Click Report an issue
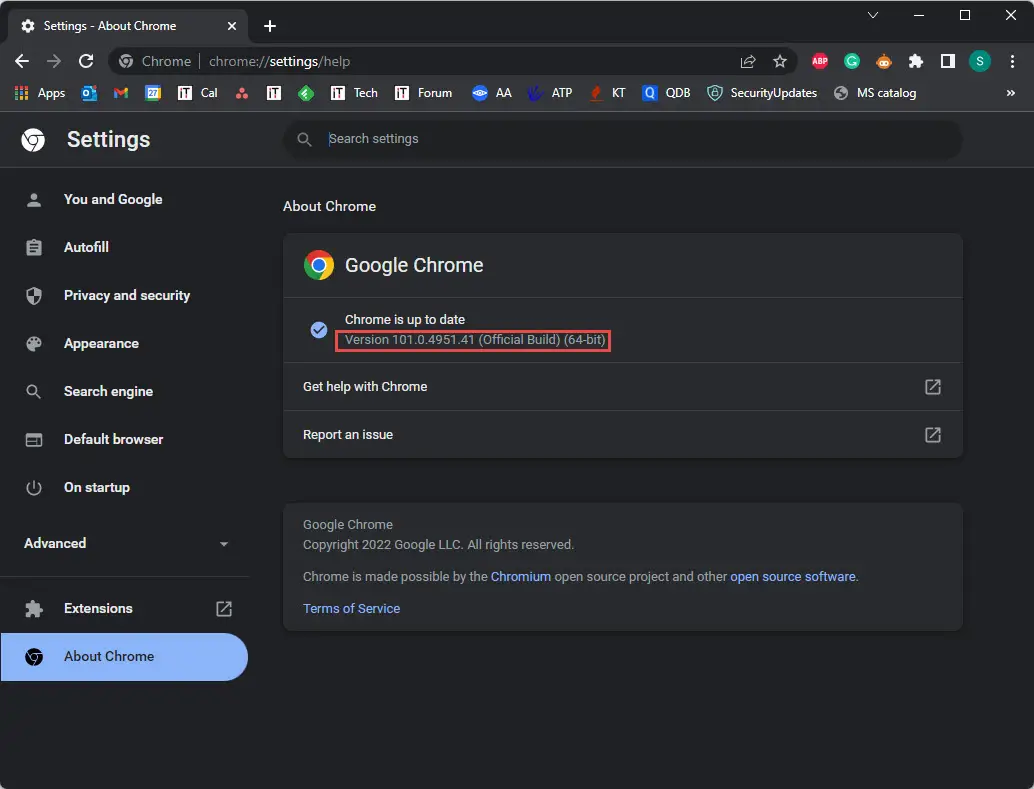 pos(623,435)
